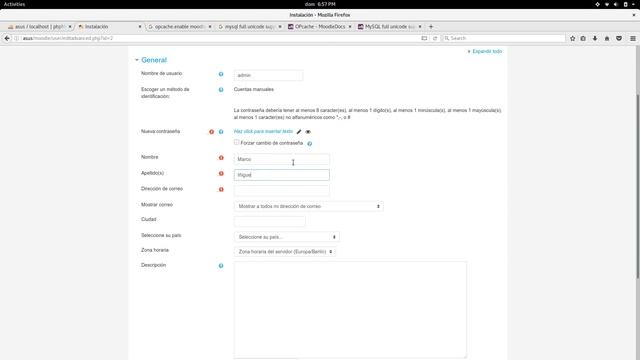Open a new tab with plus button
The width and height of the screenshot is (640, 360).
431,27
